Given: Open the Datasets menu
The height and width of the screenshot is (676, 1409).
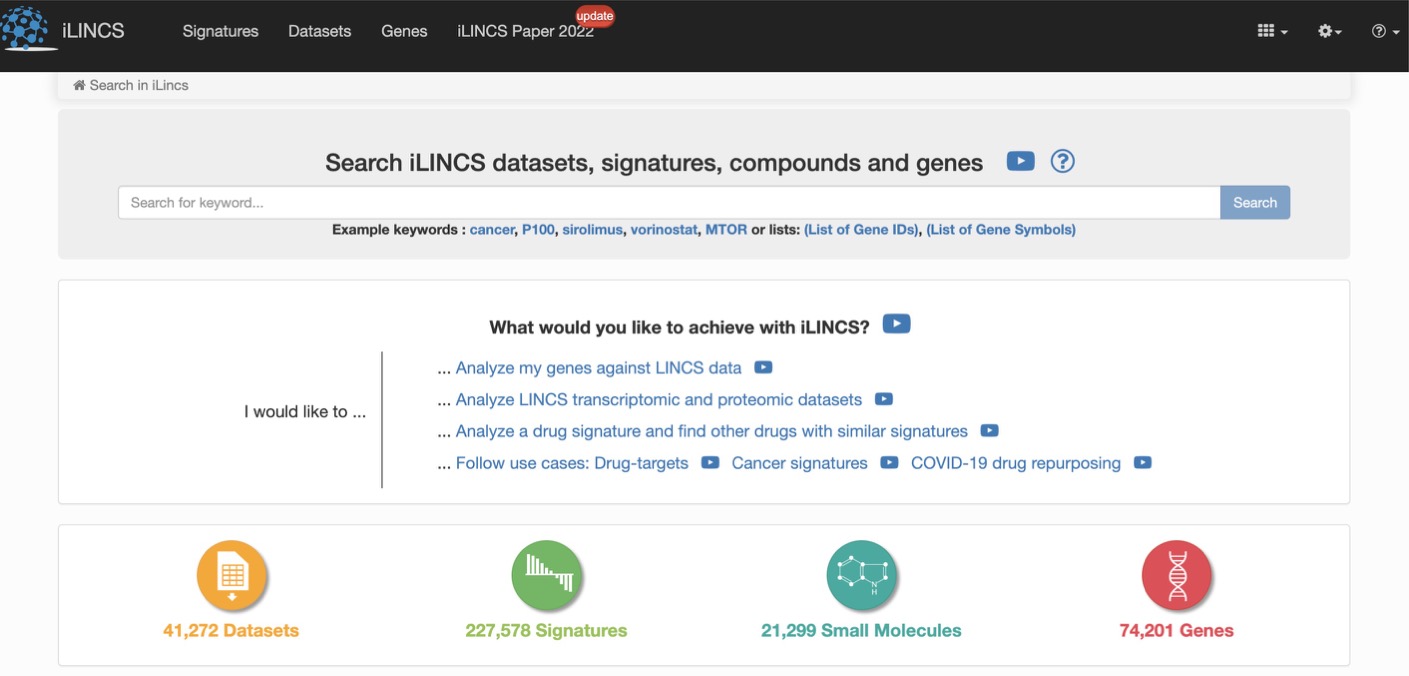Looking at the screenshot, I should point(320,31).
